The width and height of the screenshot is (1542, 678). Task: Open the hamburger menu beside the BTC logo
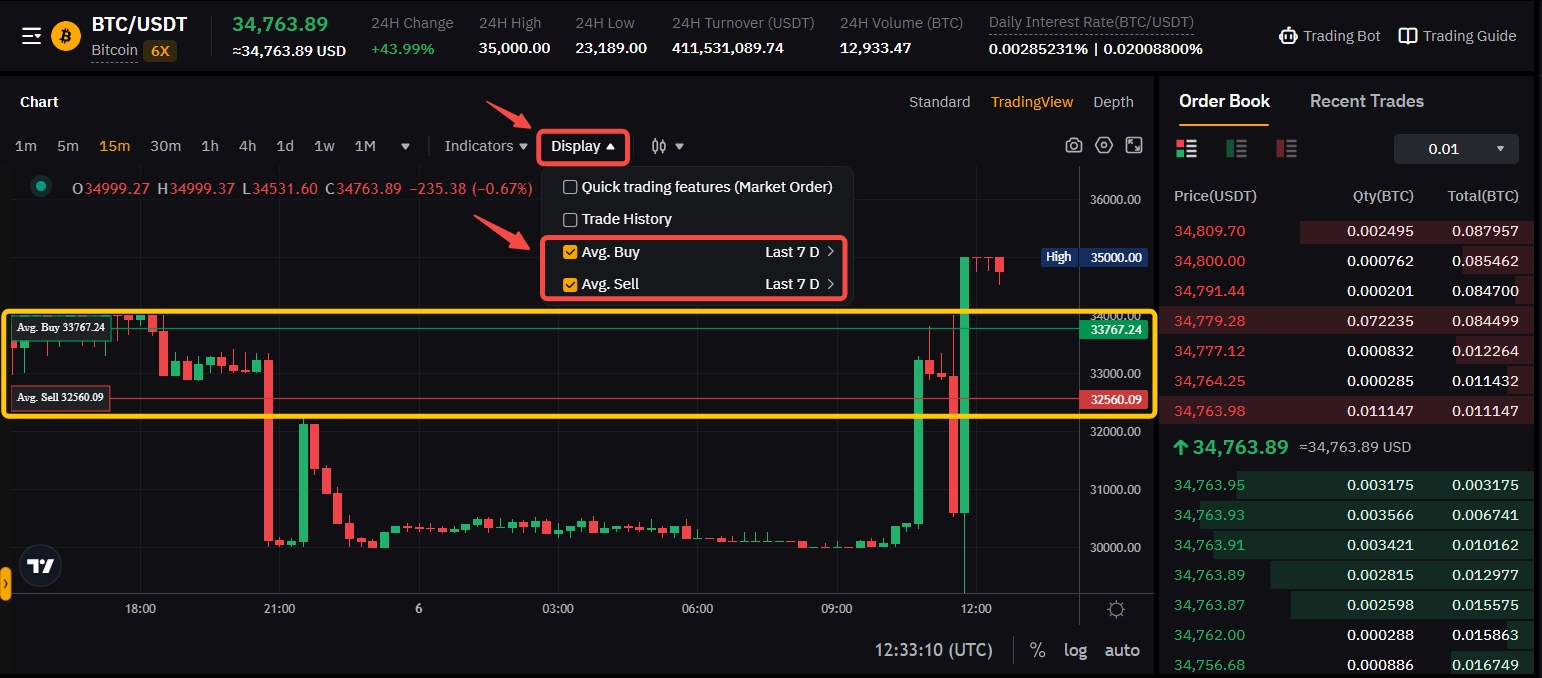point(31,35)
